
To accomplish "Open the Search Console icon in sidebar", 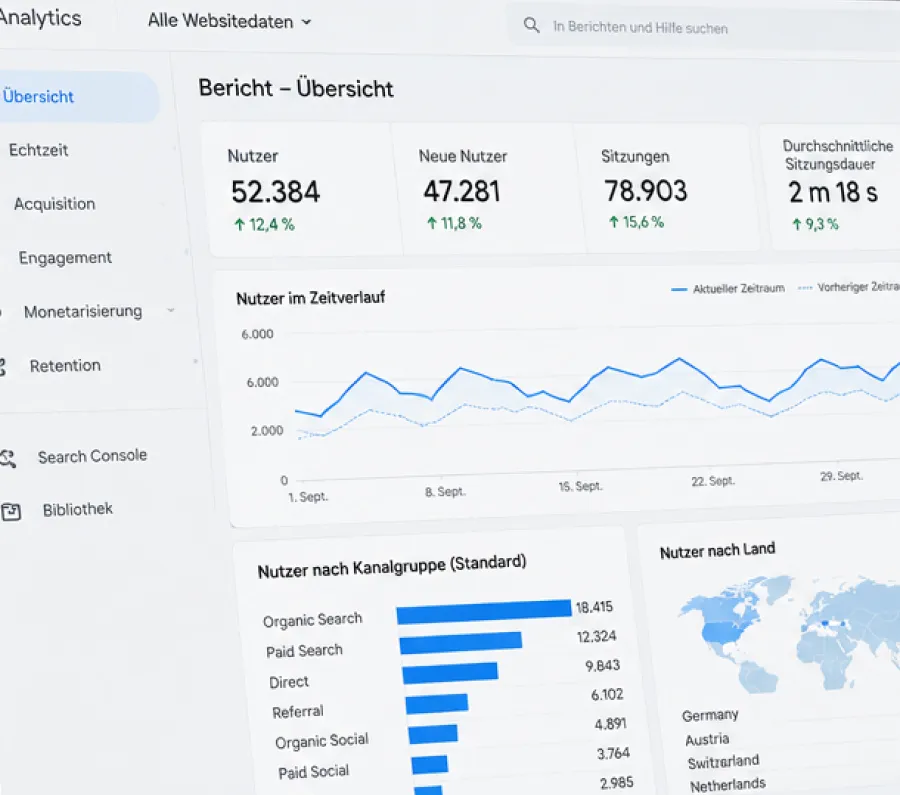I will (x=7, y=459).
